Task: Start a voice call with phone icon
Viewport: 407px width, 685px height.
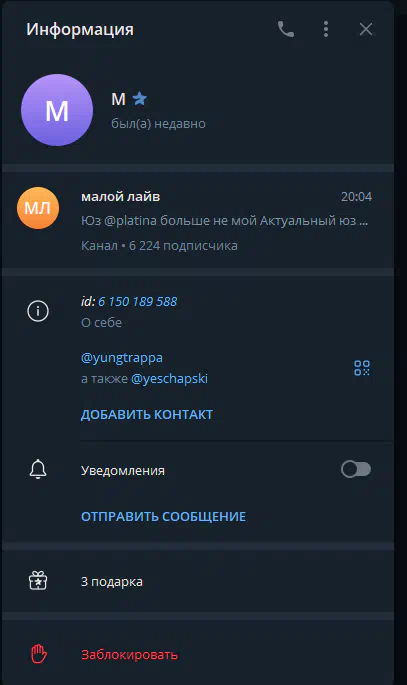Action: [286, 29]
